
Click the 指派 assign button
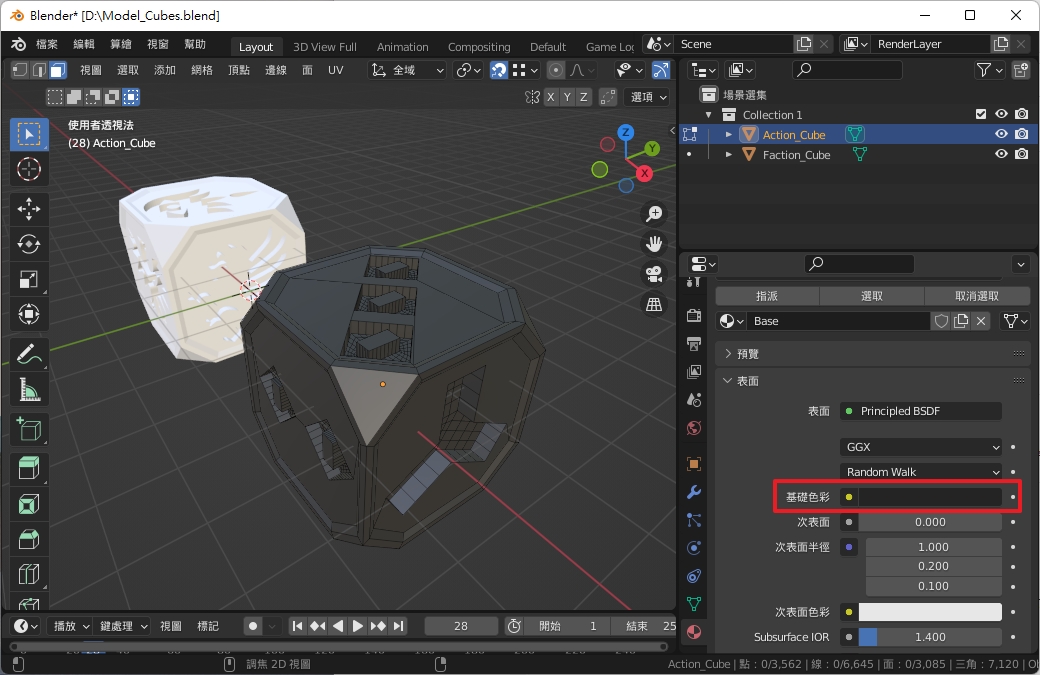[x=767, y=296]
